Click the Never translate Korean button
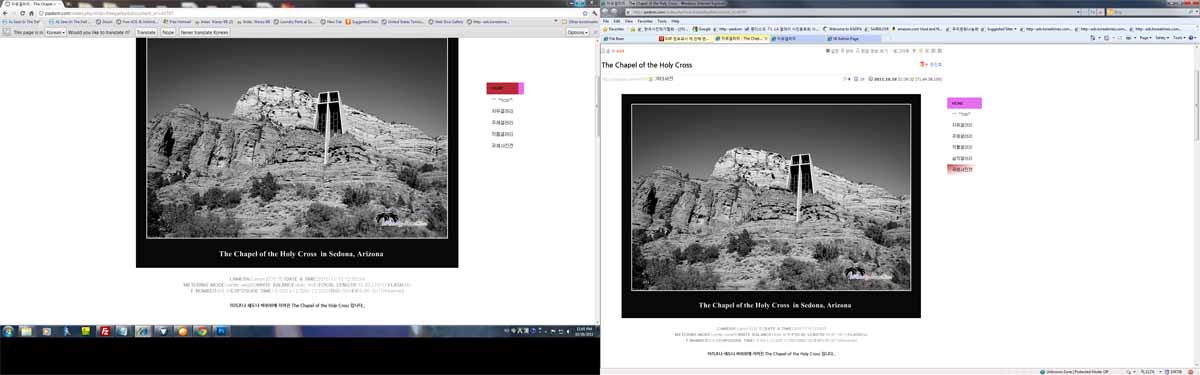 coord(204,32)
